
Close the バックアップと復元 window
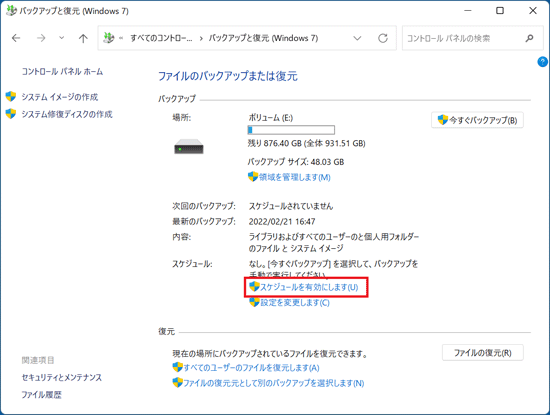tap(533, 11)
